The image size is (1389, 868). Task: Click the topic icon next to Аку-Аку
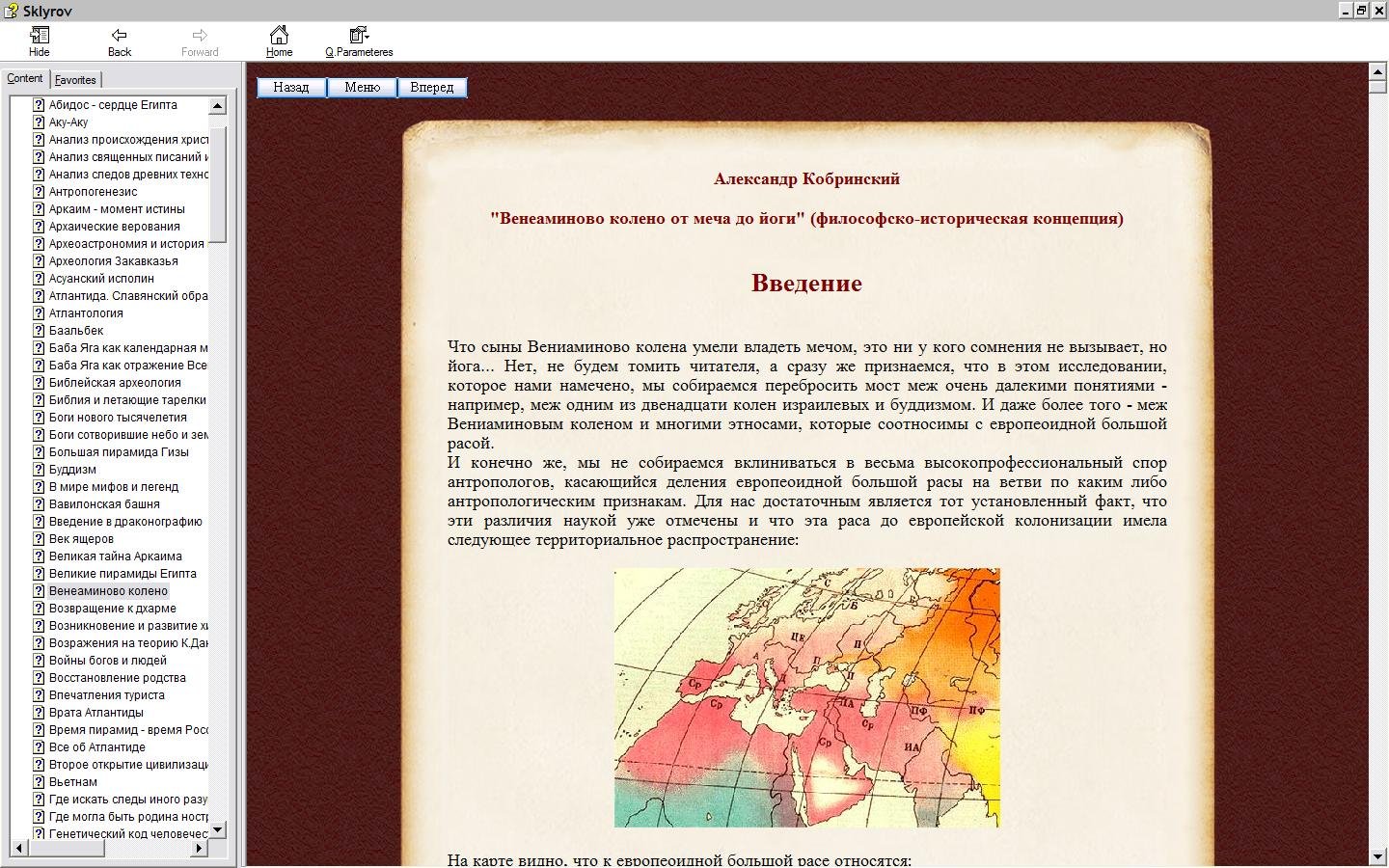39,122
